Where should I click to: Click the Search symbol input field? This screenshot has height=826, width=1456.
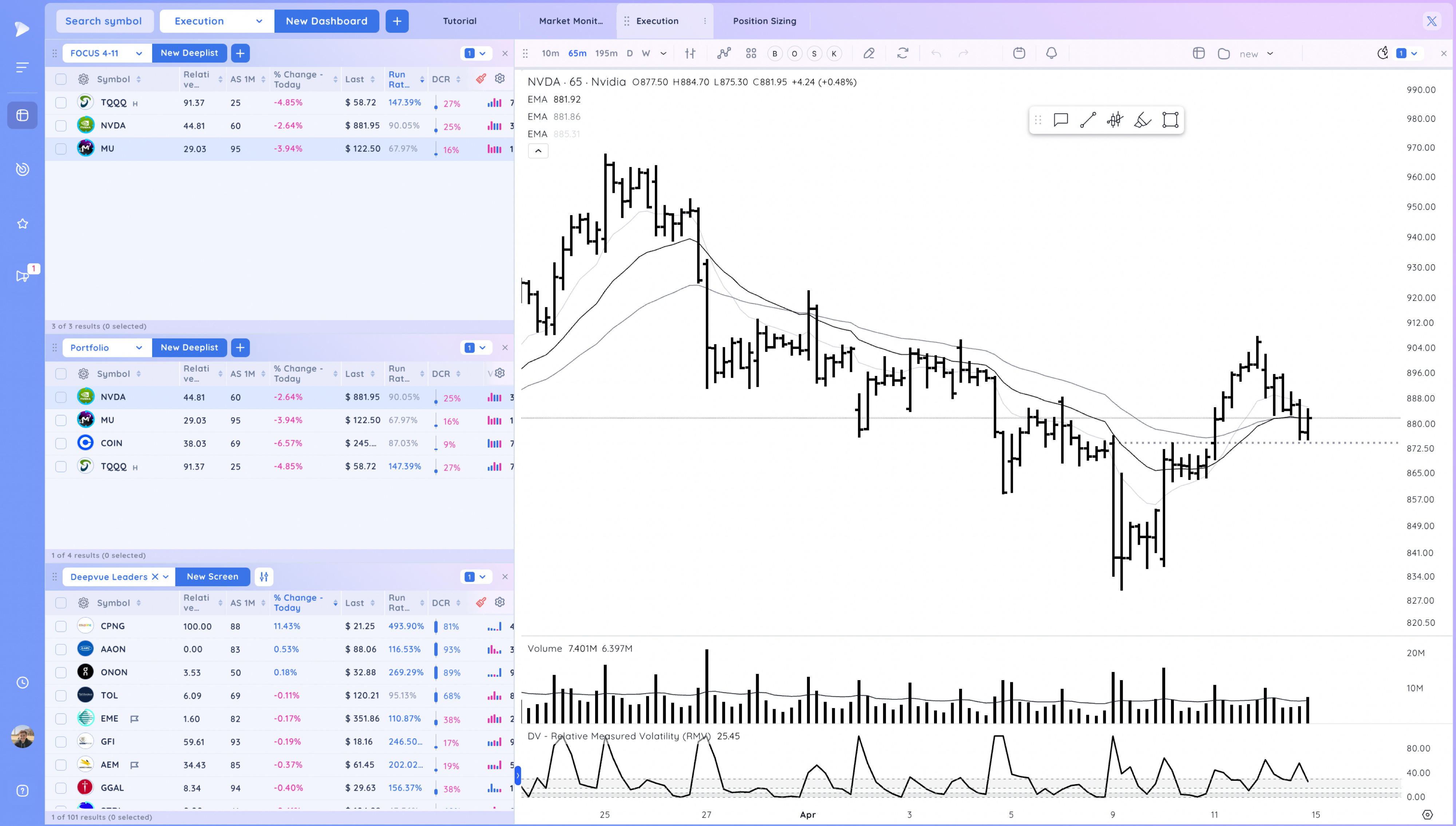(104, 21)
